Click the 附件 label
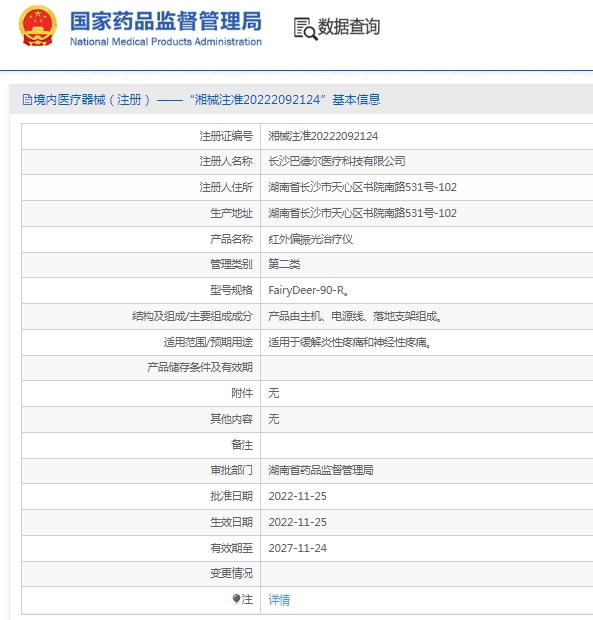 click(x=242, y=393)
